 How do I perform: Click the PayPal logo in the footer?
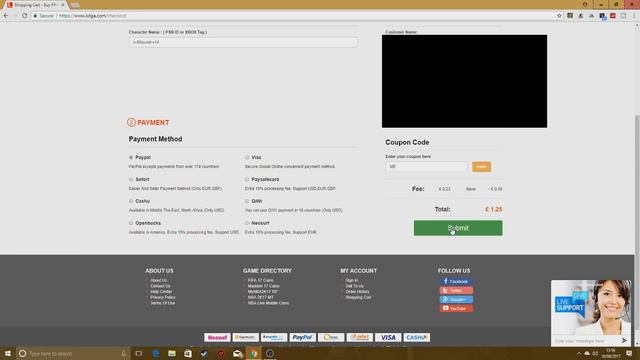point(302,338)
